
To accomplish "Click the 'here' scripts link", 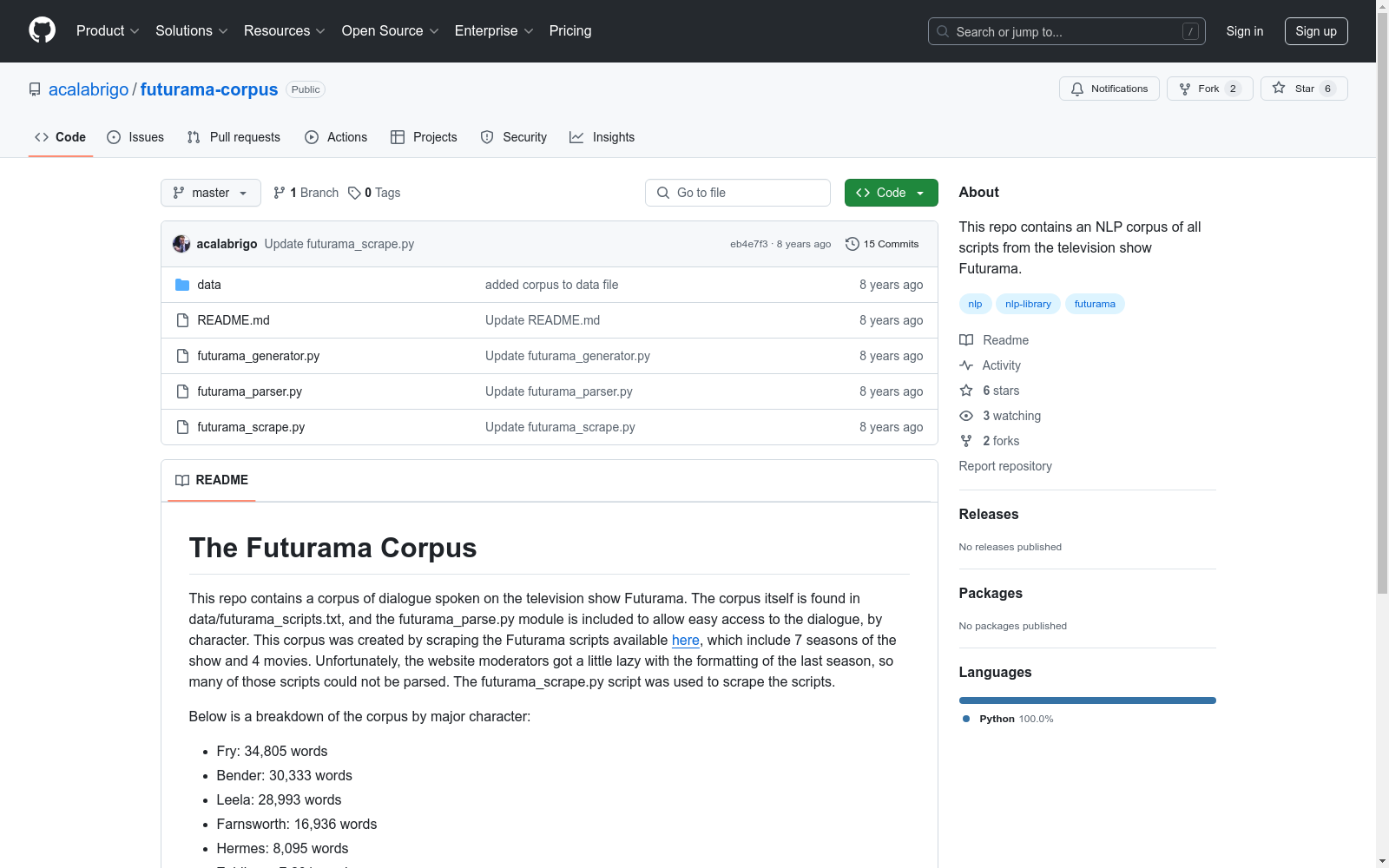I will pyautogui.click(x=686, y=640).
